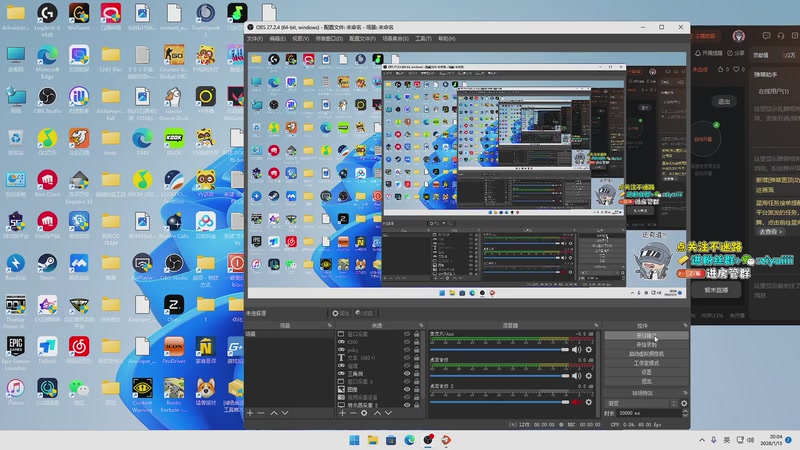This screenshot has width=800, height=450.
Task: Open the 渐变 transition dropdown
Action: [x=641, y=403]
